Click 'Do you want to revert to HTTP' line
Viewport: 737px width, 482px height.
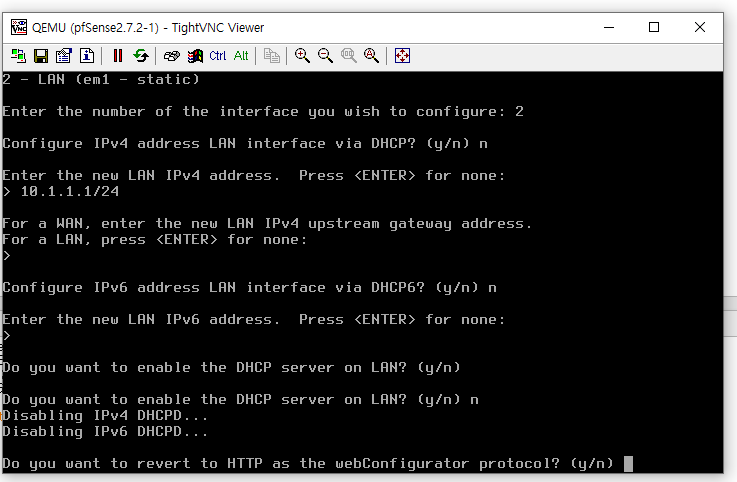tap(308, 464)
